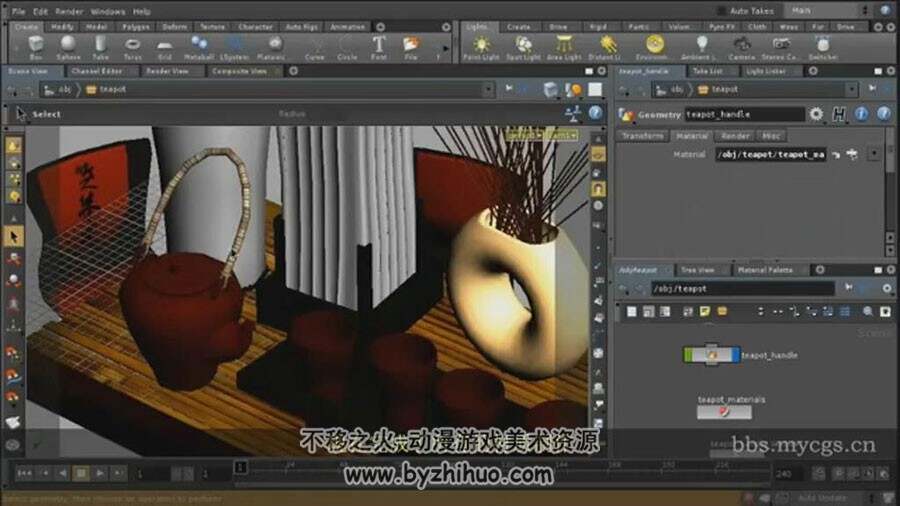900x506 pixels.
Task: Click the Play backward button
Action: point(63,473)
